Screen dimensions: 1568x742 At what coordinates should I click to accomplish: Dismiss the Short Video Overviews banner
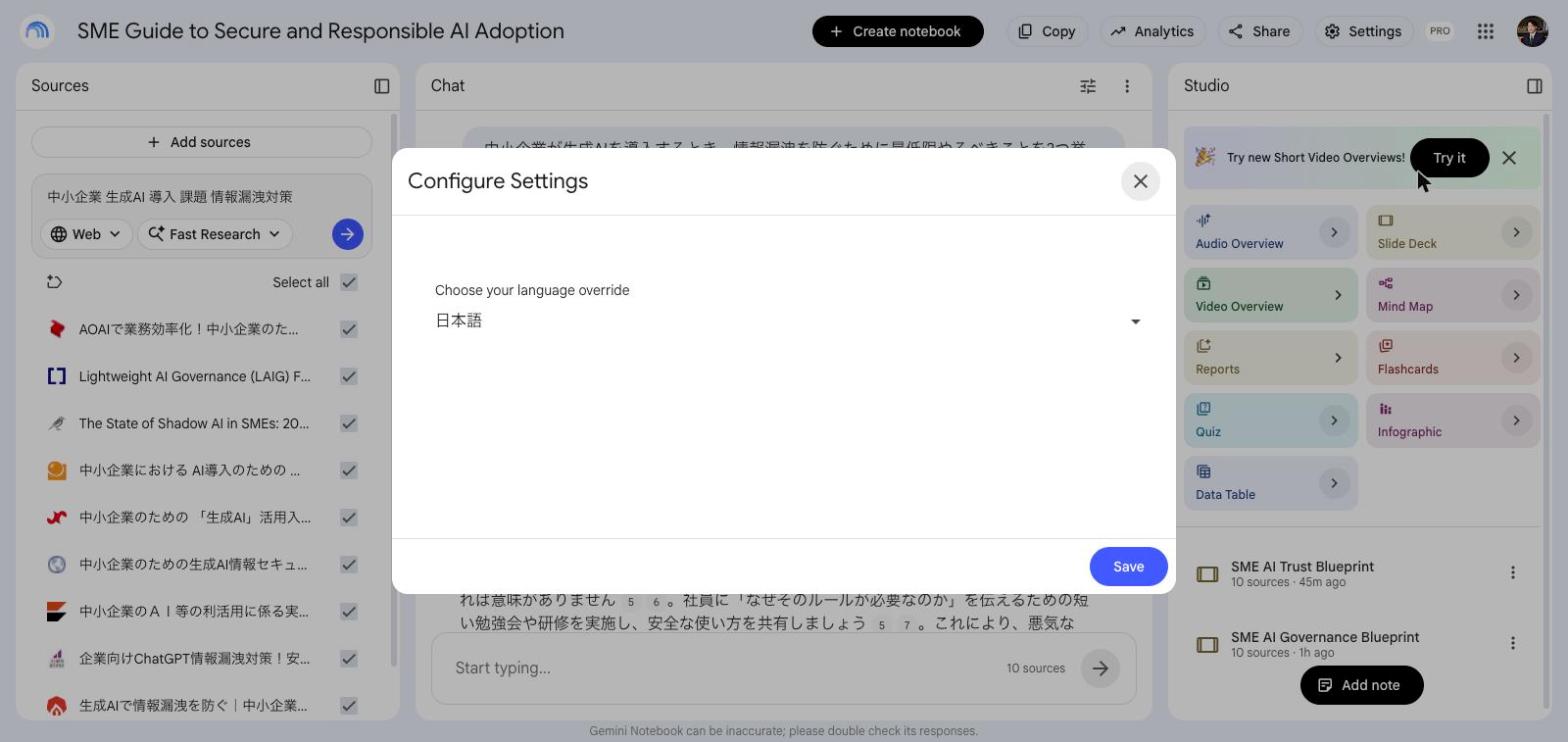point(1509,158)
